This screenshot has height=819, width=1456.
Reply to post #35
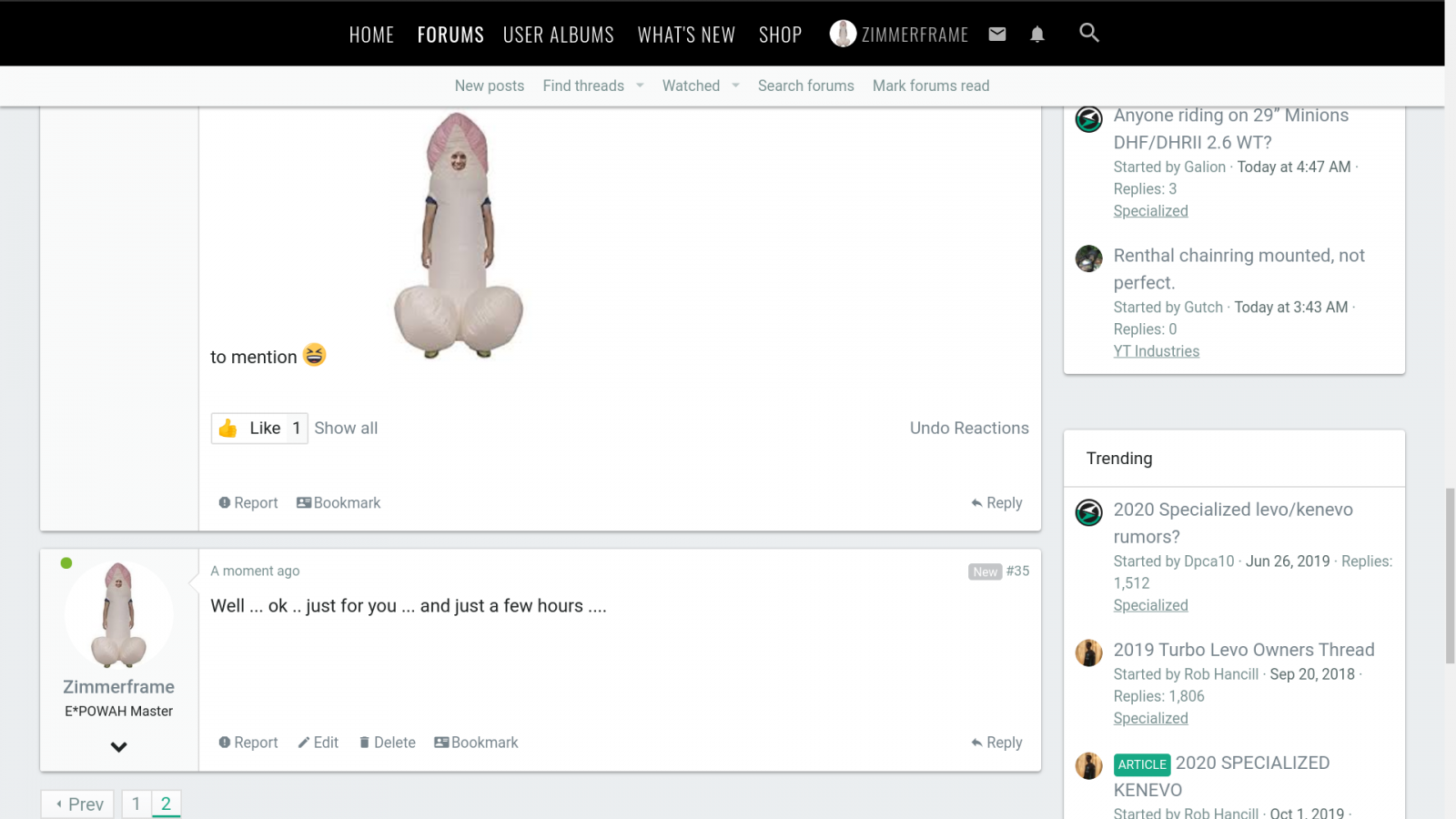click(x=996, y=743)
